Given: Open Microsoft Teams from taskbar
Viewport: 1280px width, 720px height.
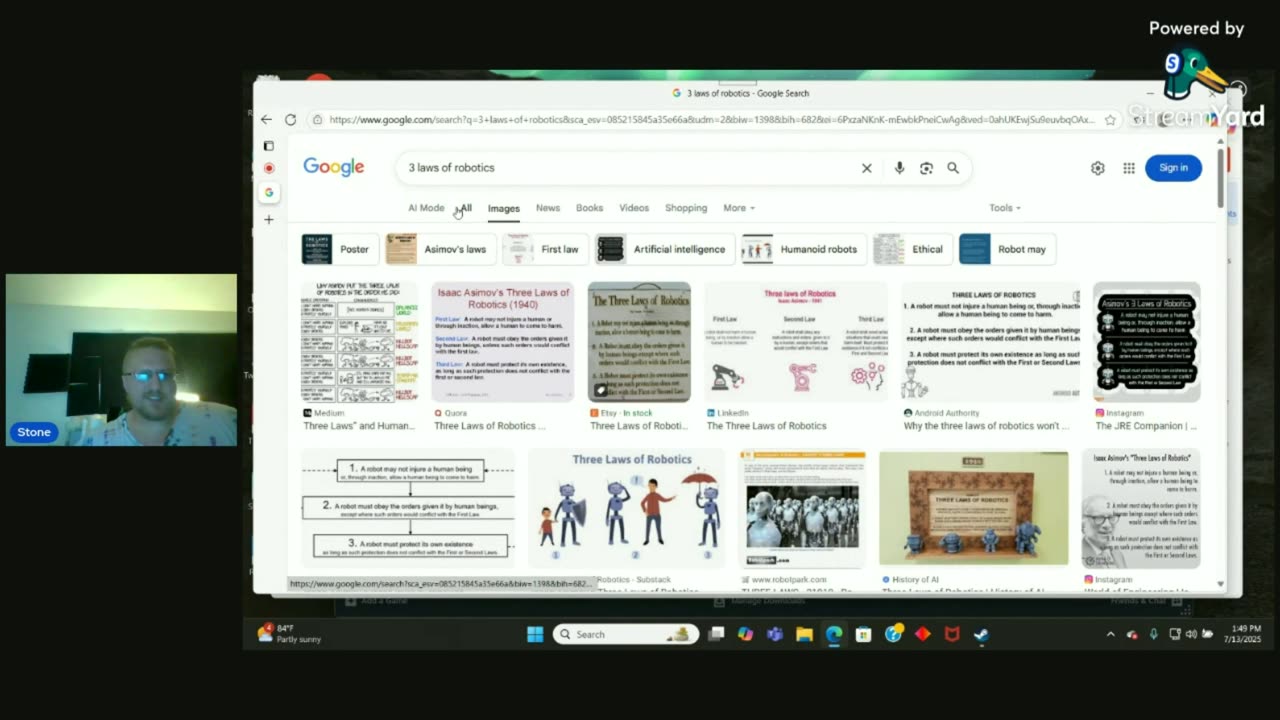Looking at the screenshot, I should [x=775, y=634].
